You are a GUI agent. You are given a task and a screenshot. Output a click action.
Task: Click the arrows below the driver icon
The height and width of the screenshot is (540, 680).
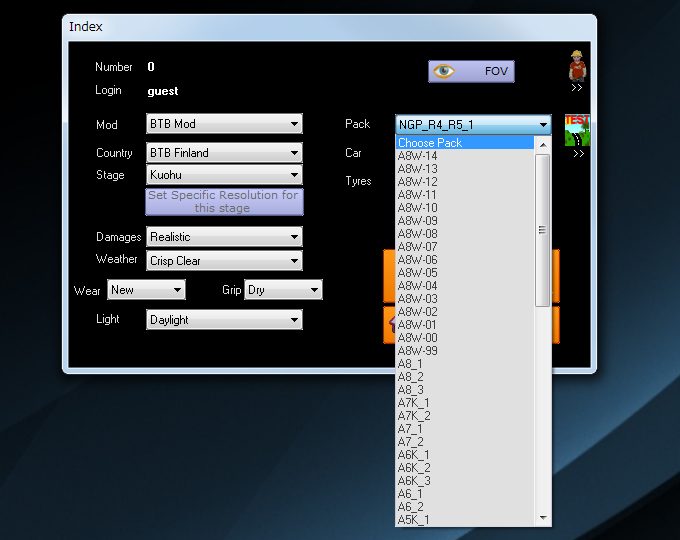pos(577,88)
